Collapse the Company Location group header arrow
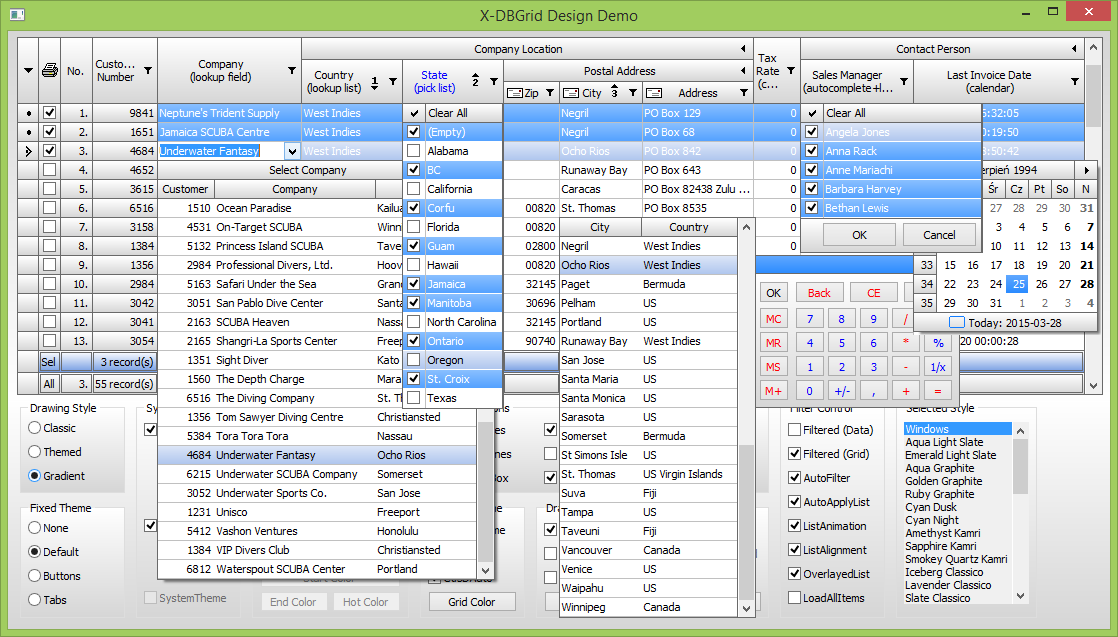The height and width of the screenshot is (637, 1118). (742, 49)
